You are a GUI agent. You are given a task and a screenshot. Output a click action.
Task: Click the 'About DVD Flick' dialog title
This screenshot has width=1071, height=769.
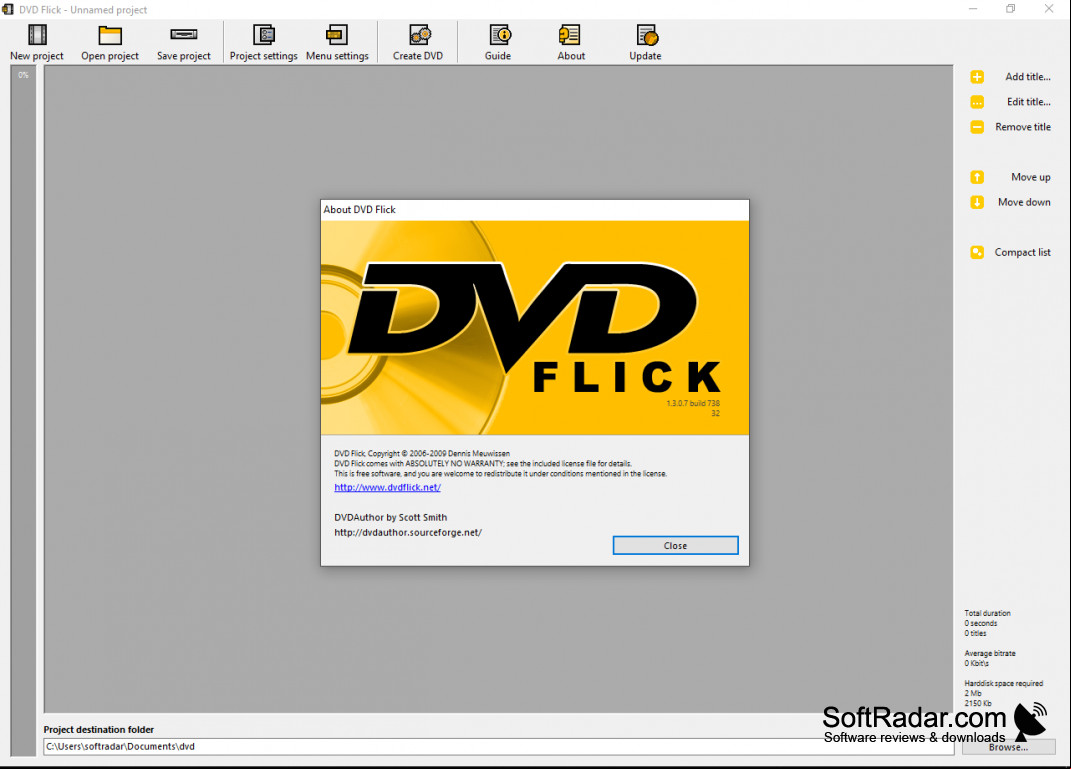(359, 210)
